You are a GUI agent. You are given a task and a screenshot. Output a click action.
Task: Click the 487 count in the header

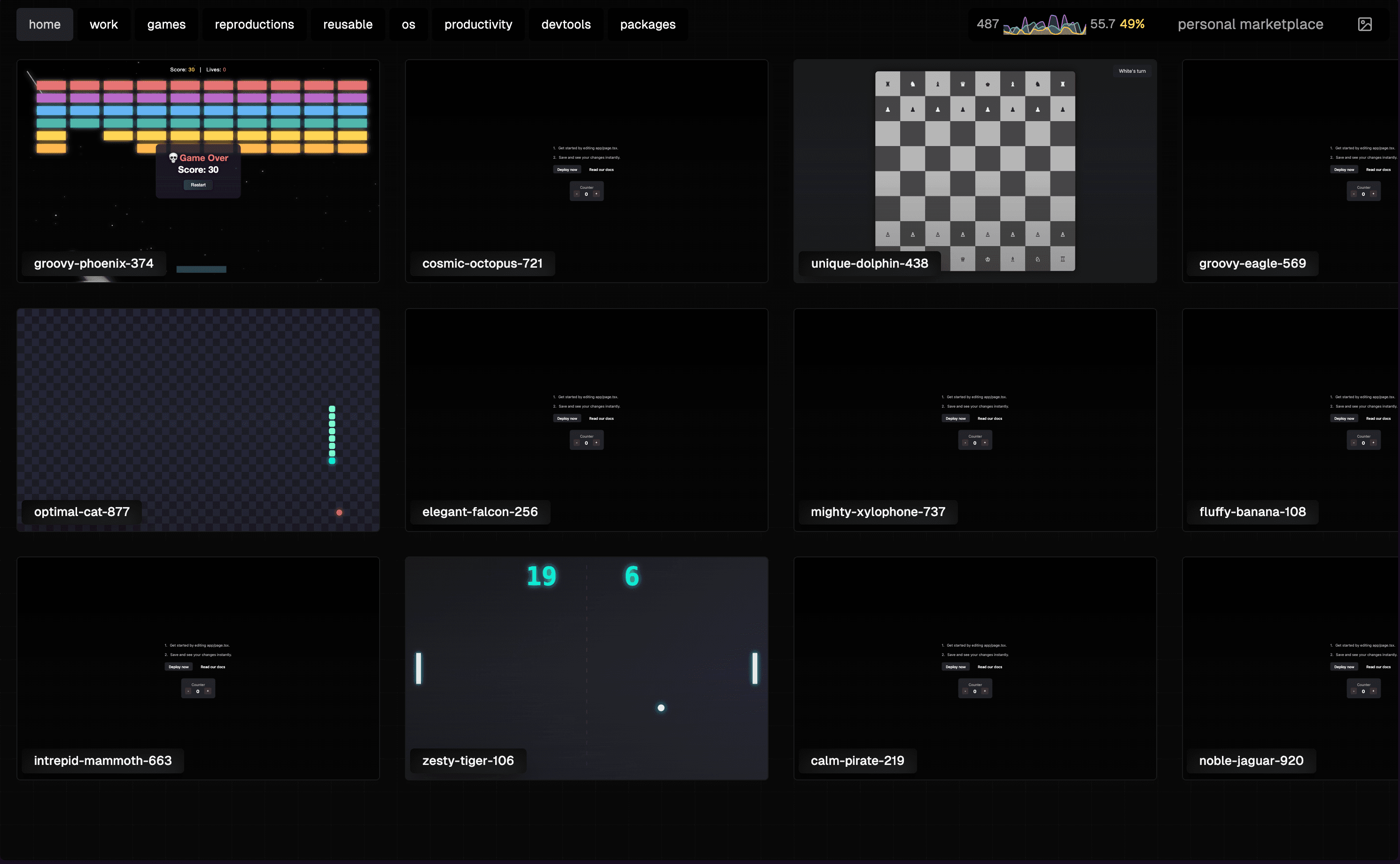pyautogui.click(x=987, y=24)
